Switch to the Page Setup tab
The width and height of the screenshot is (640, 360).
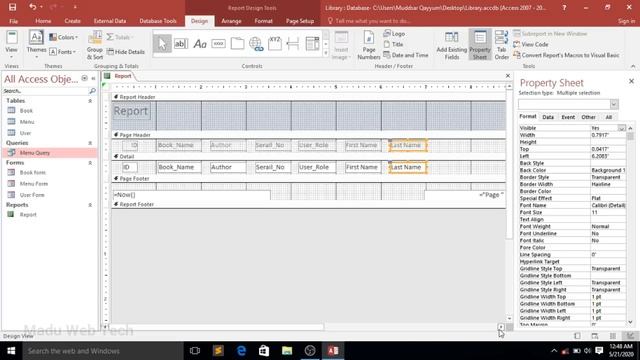coord(300,21)
